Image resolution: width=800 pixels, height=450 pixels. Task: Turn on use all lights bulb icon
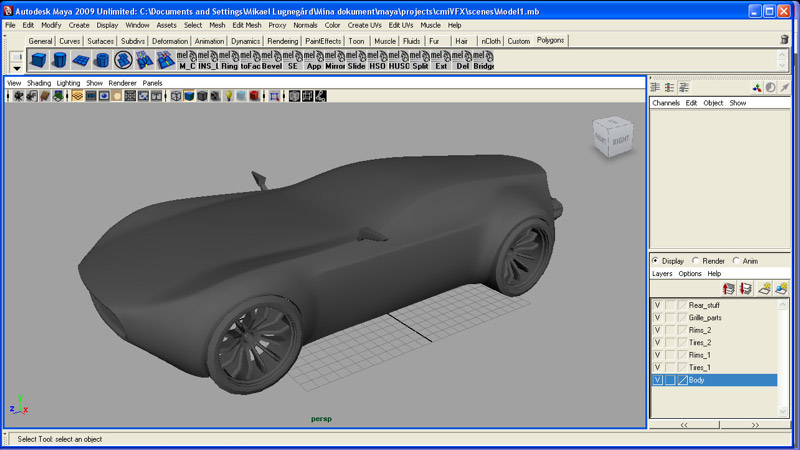point(229,96)
